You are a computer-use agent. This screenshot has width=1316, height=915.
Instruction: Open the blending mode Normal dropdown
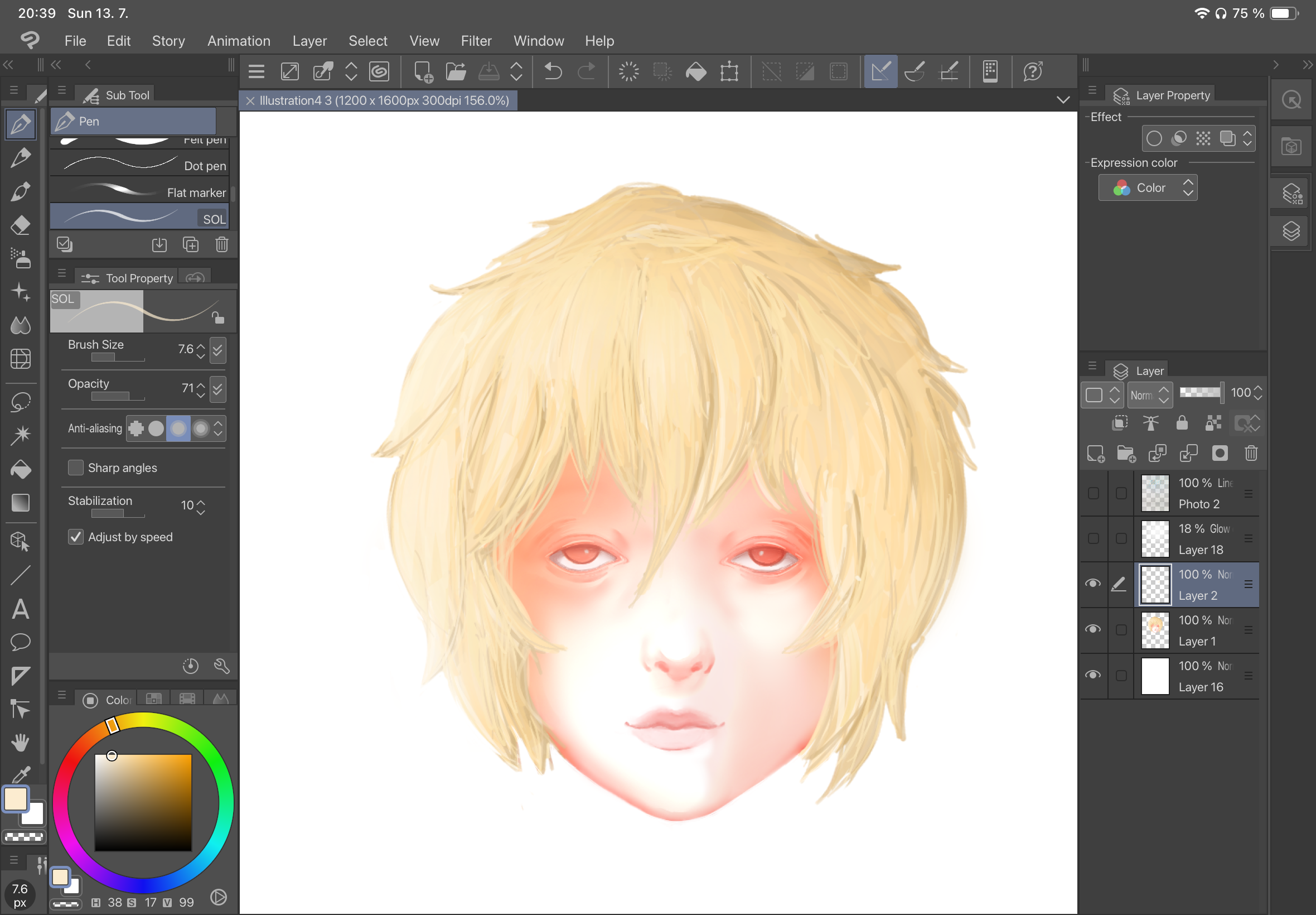(x=1149, y=395)
